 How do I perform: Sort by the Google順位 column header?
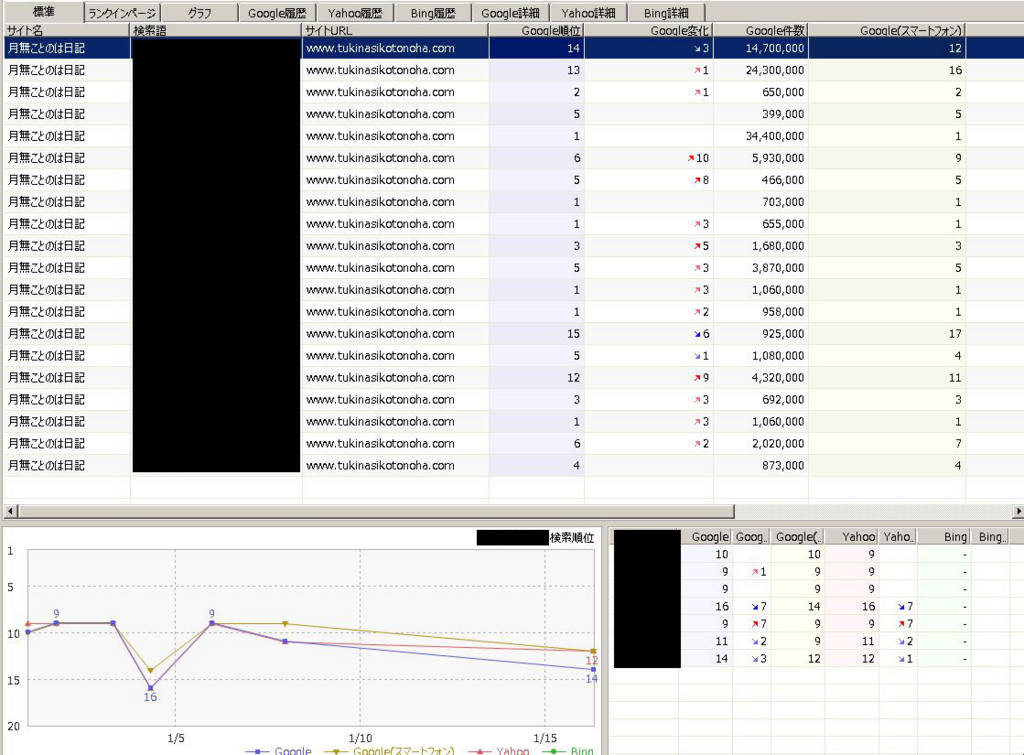tap(536, 31)
